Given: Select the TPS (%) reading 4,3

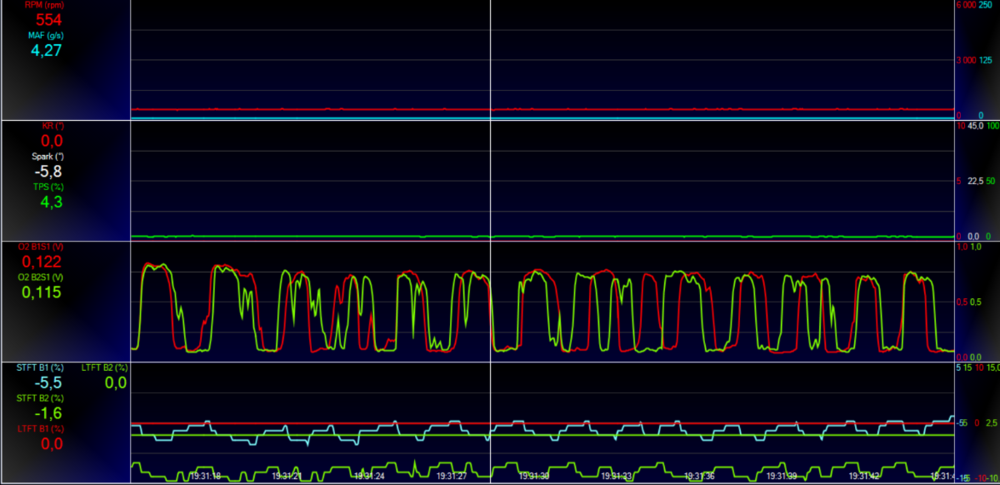Looking at the screenshot, I should pyautogui.click(x=46, y=202).
